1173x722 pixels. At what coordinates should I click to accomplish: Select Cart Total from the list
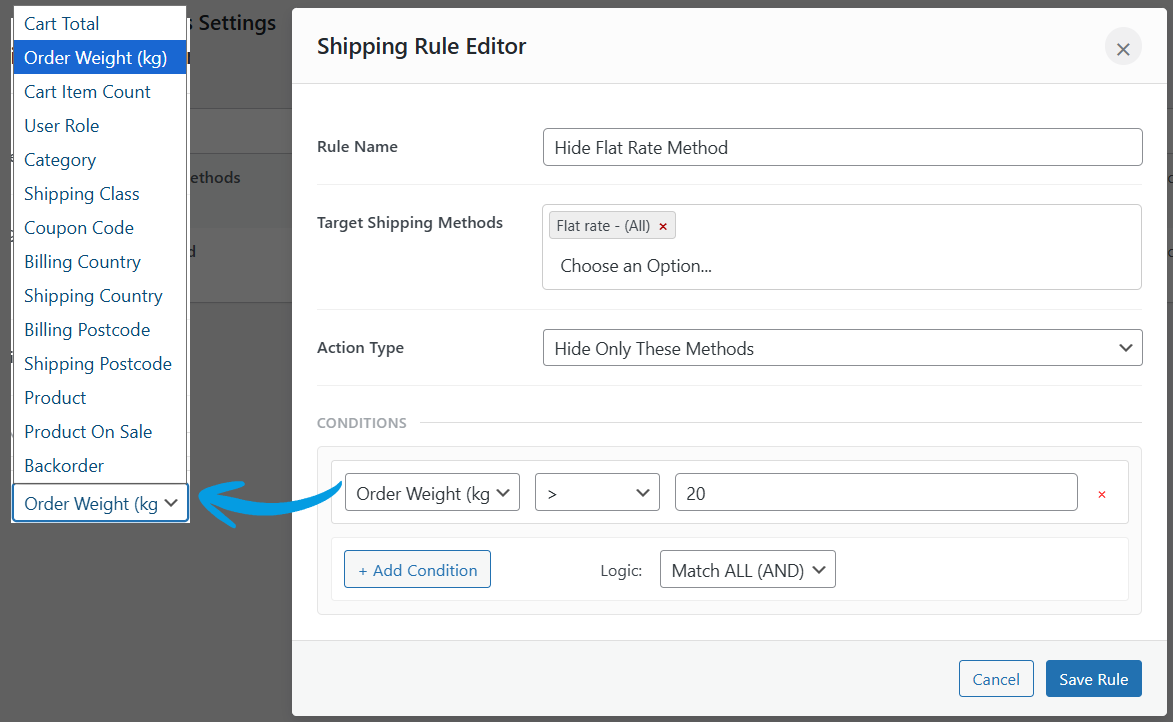62,24
